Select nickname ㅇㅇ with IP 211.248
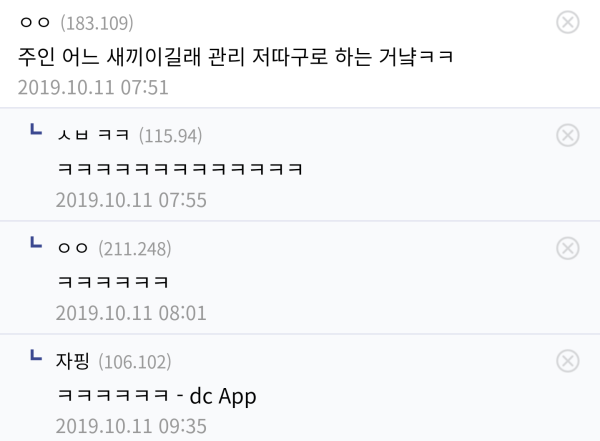Screen dimensions: 600x441 (x=73, y=248)
